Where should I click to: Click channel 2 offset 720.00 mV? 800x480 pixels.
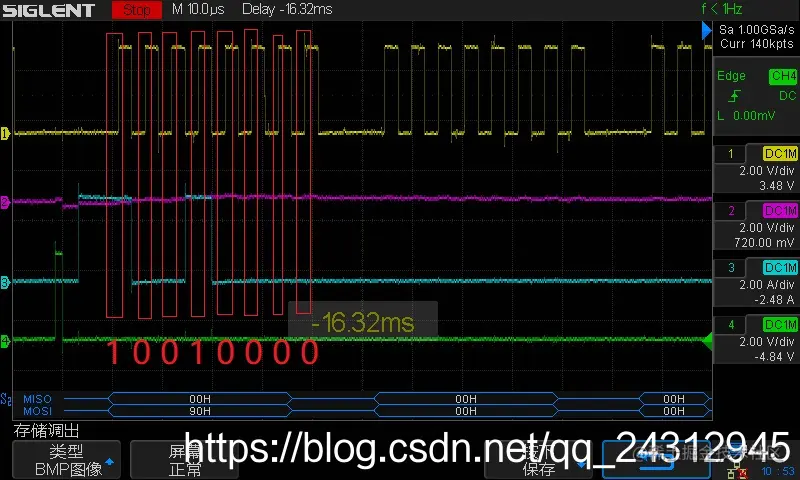click(765, 243)
